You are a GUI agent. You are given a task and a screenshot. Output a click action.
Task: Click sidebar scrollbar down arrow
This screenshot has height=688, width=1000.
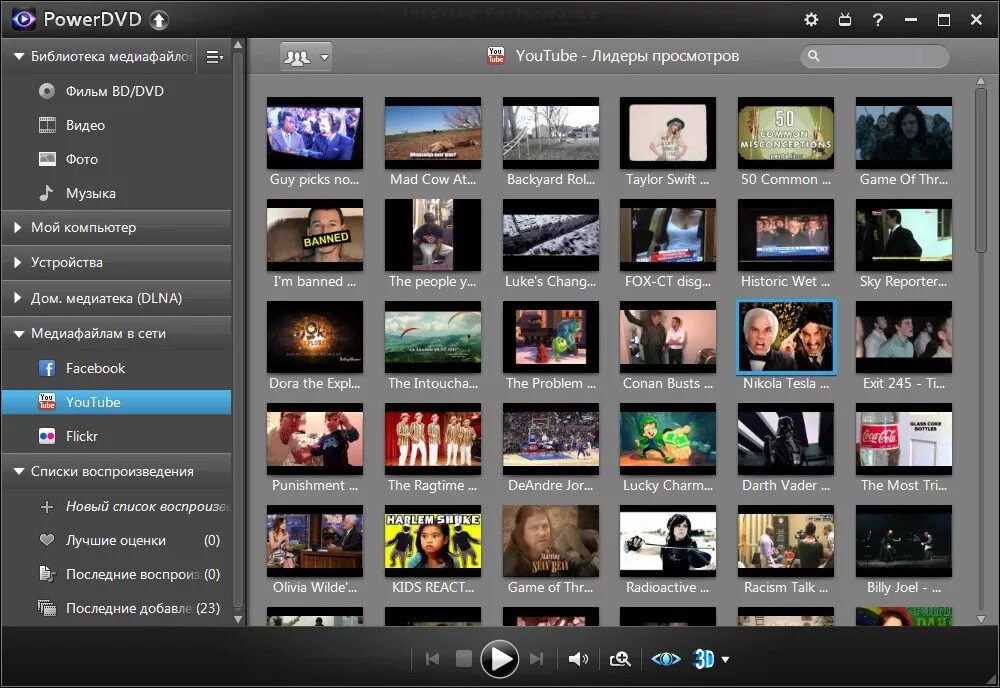[x=238, y=618]
